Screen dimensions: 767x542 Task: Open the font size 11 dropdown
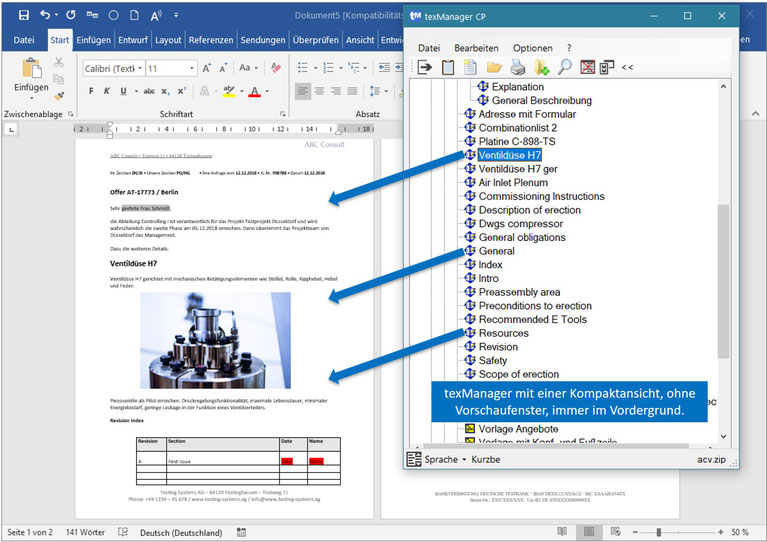point(192,68)
